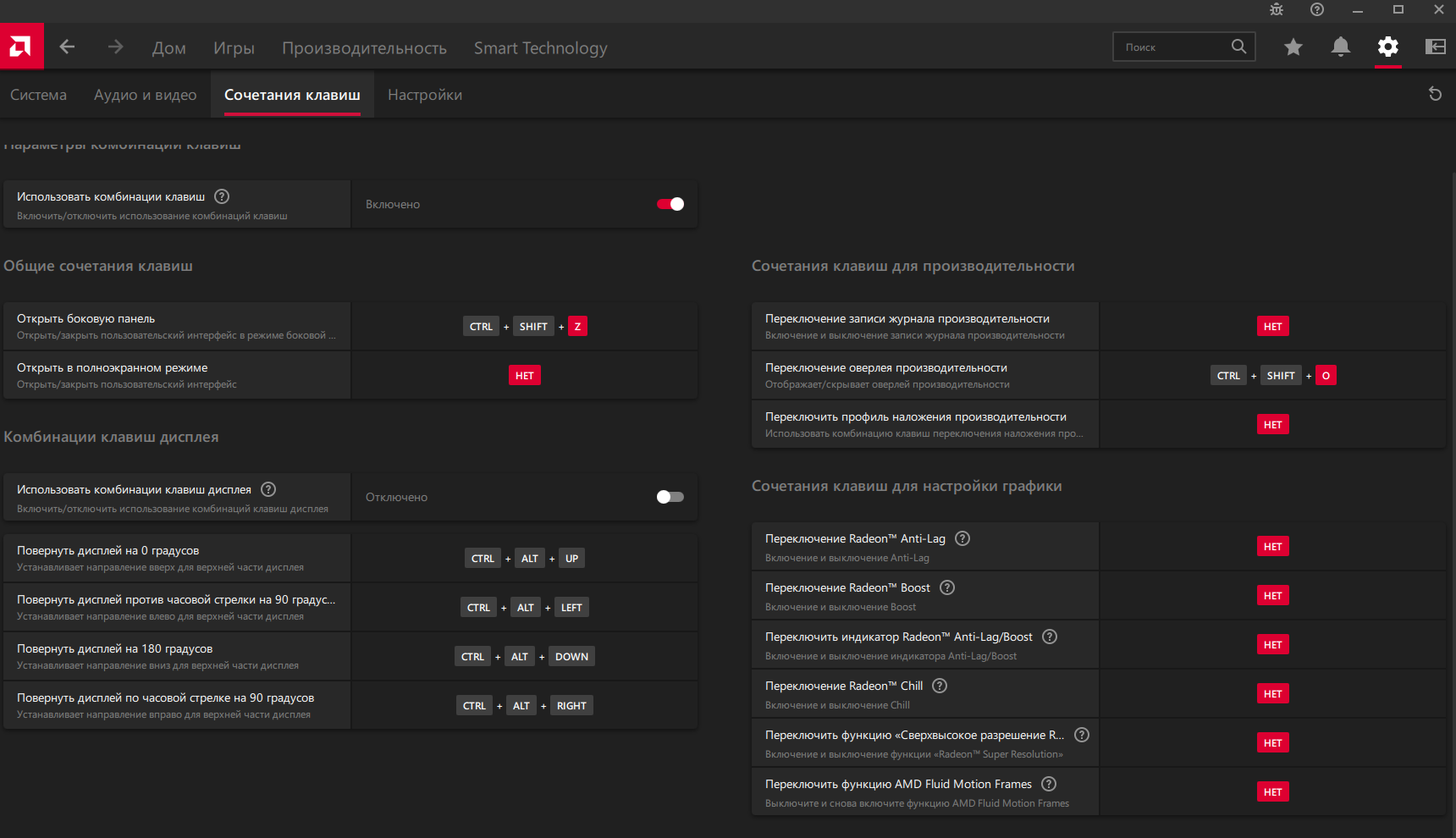
Task: Disable the "Использовать комбинации клавиш" switch
Action: pyautogui.click(x=670, y=204)
